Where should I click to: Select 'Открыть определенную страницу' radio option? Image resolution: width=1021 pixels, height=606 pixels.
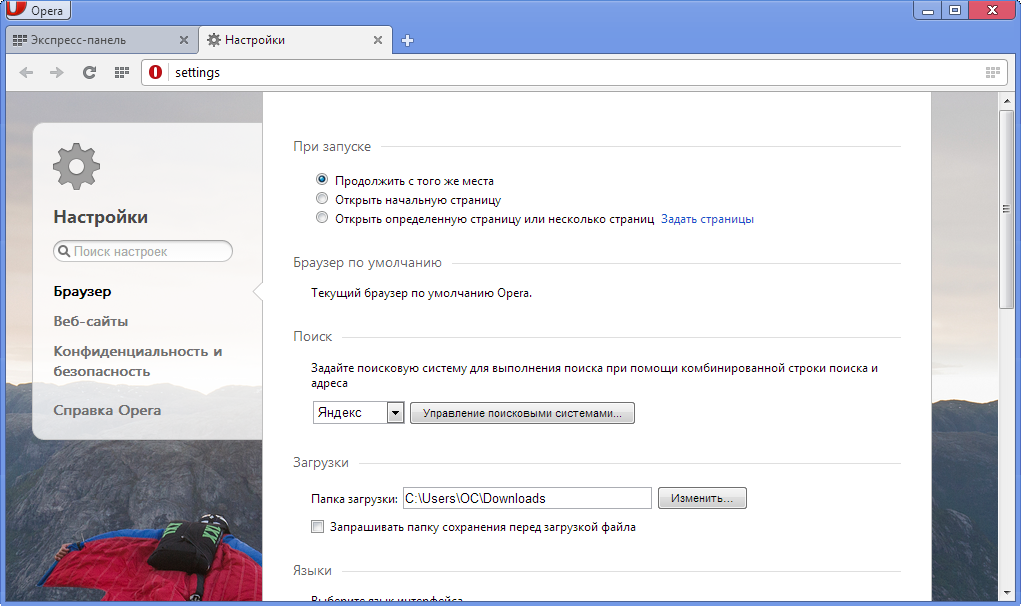(x=322, y=218)
